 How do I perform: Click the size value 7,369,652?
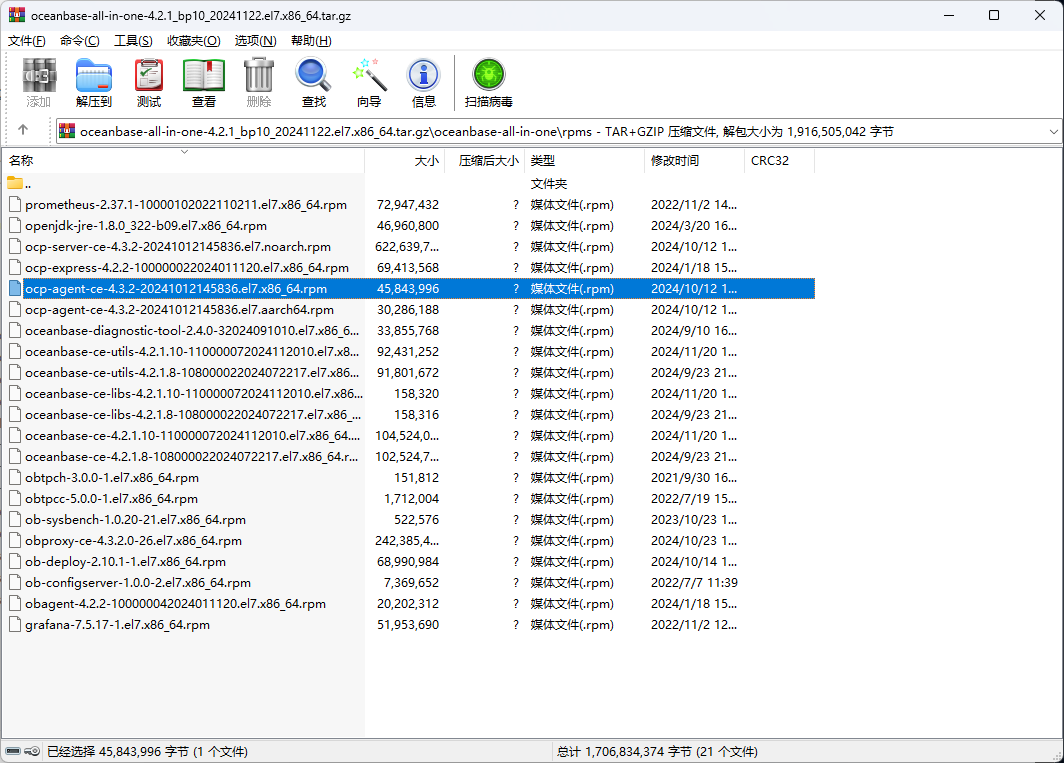click(411, 582)
